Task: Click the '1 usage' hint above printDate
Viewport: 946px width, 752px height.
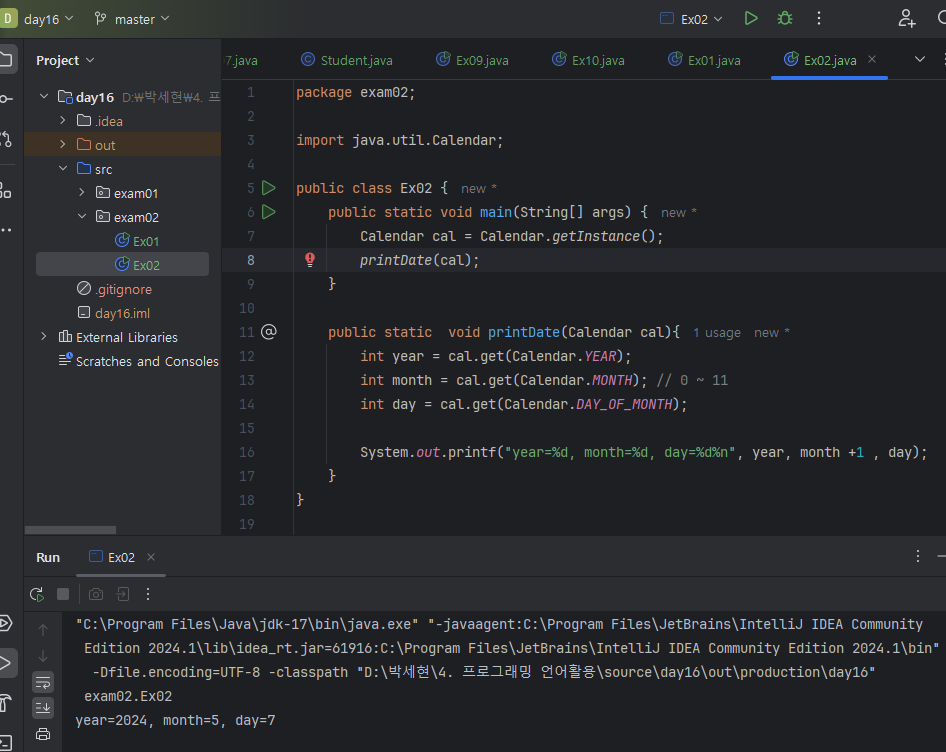Action: click(717, 333)
